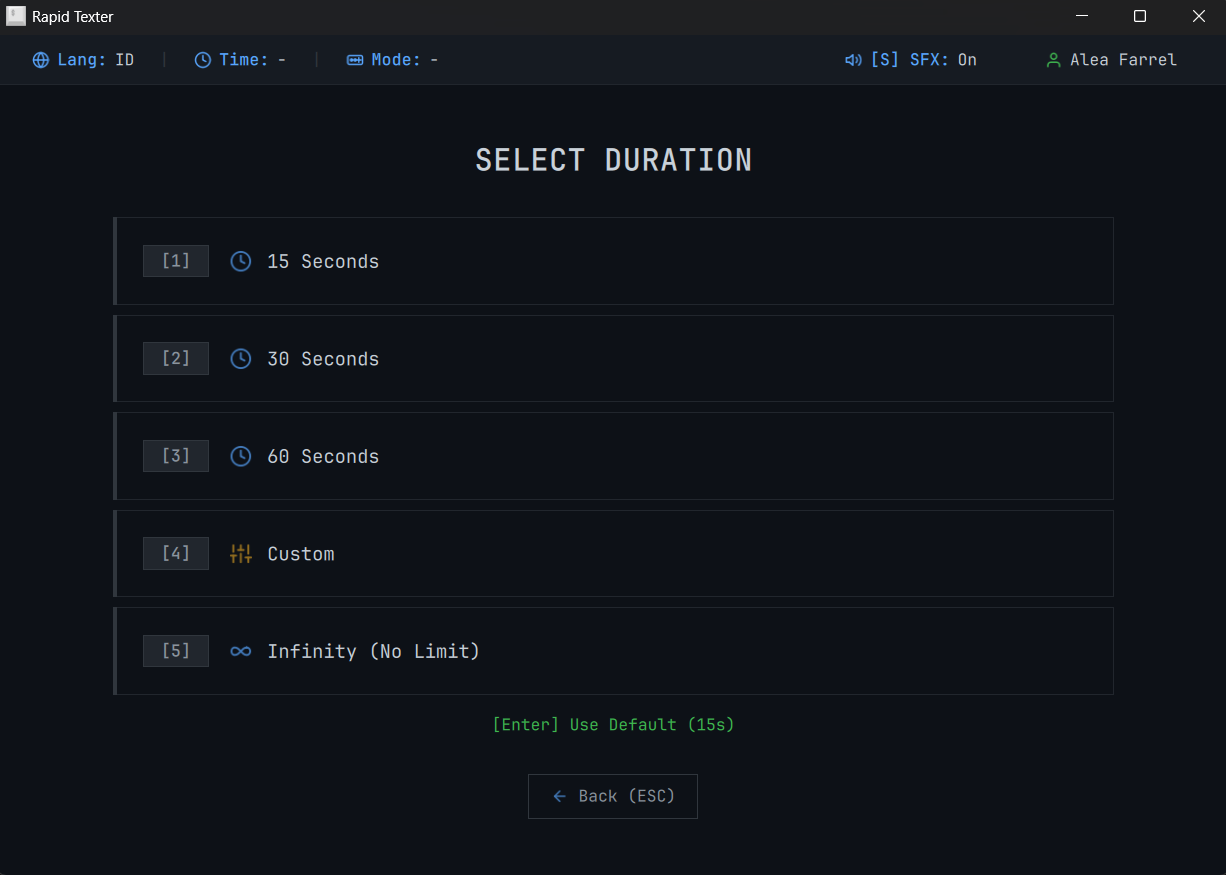
Task: Click the infinity symbol icon
Action: pyautogui.click(x=241, y=651)
